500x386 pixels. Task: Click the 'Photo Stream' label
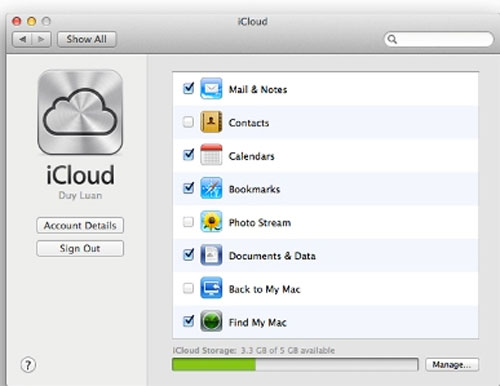pos(260,223)
